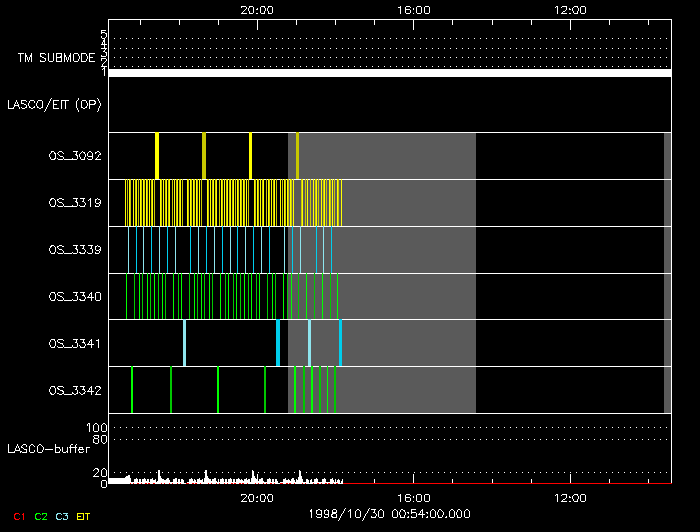Click the green C2 legend entry
Screen dimensions: 700x532
(41, 516)
